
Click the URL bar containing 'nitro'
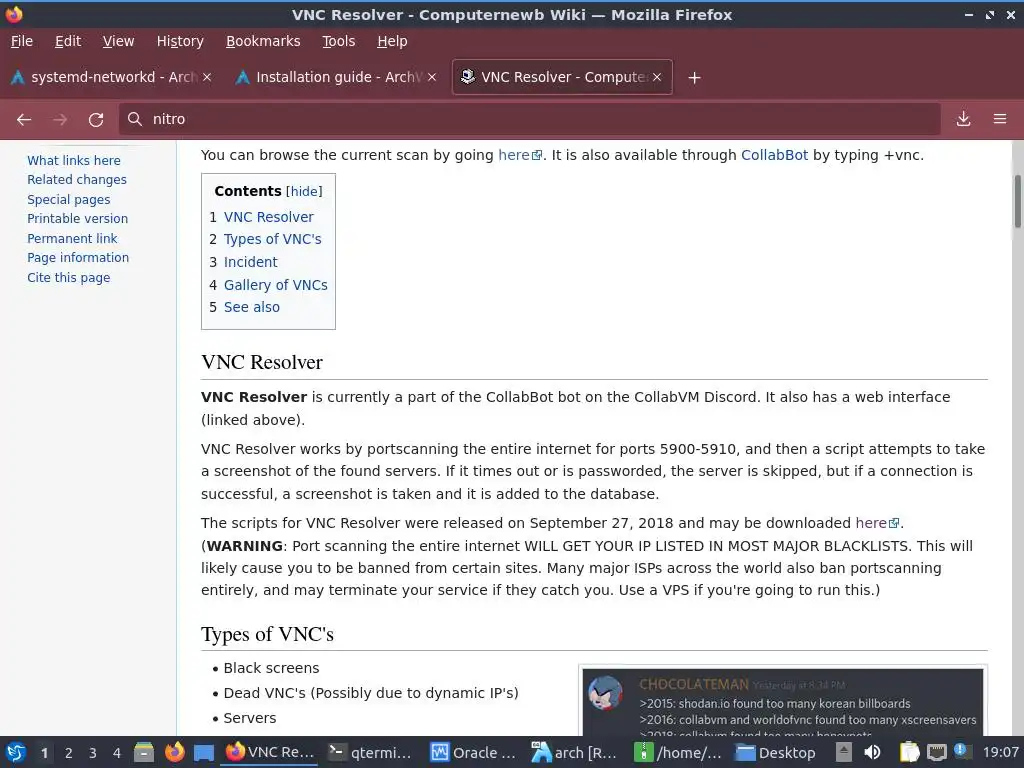(x=530, y=119)
